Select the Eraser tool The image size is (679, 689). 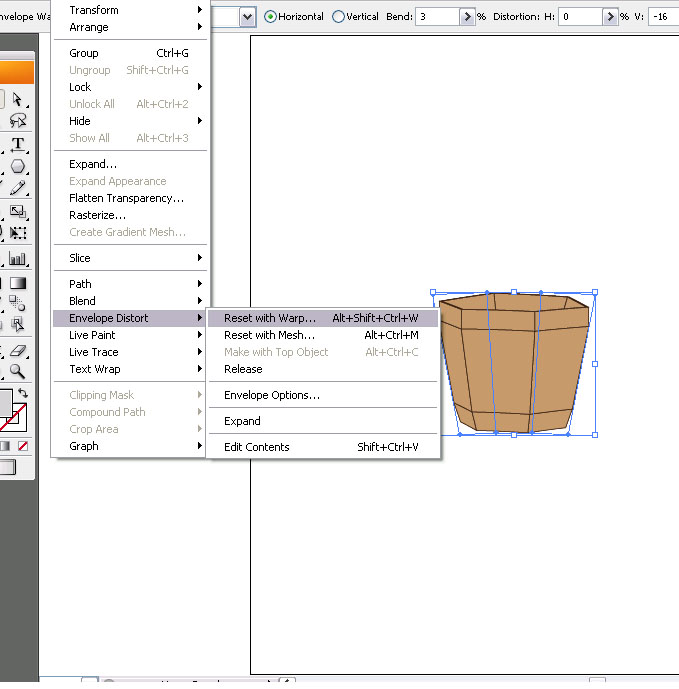18,350
